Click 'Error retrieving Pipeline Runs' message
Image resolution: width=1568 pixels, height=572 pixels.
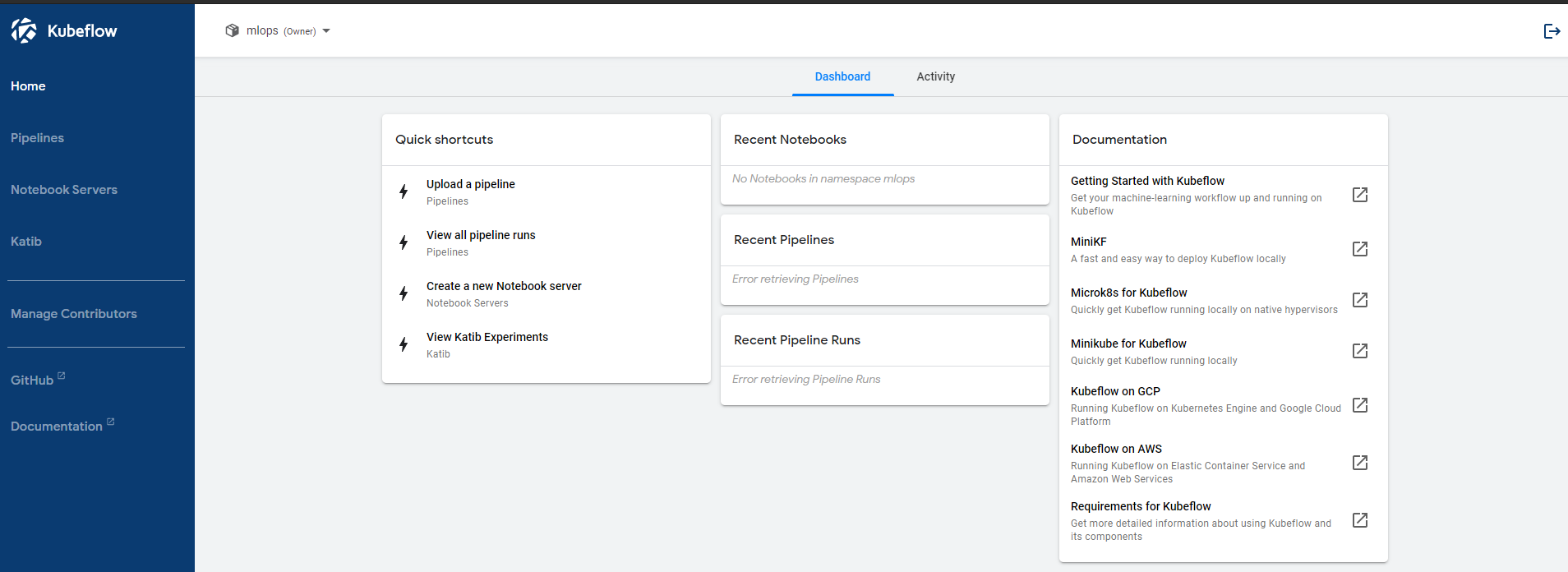pos(806,379)
